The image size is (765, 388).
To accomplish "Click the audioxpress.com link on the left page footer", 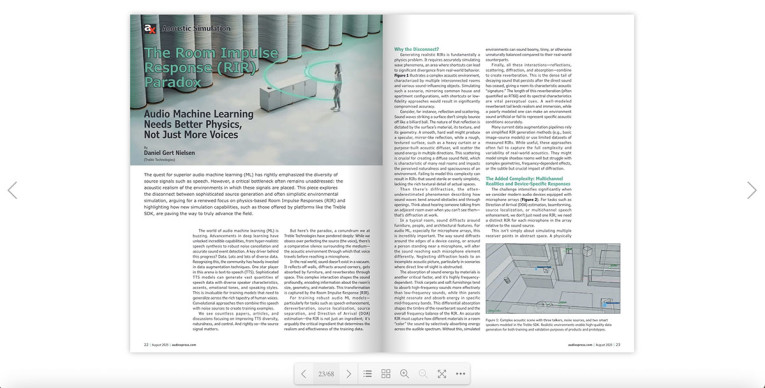I will (x=184, y=345).
